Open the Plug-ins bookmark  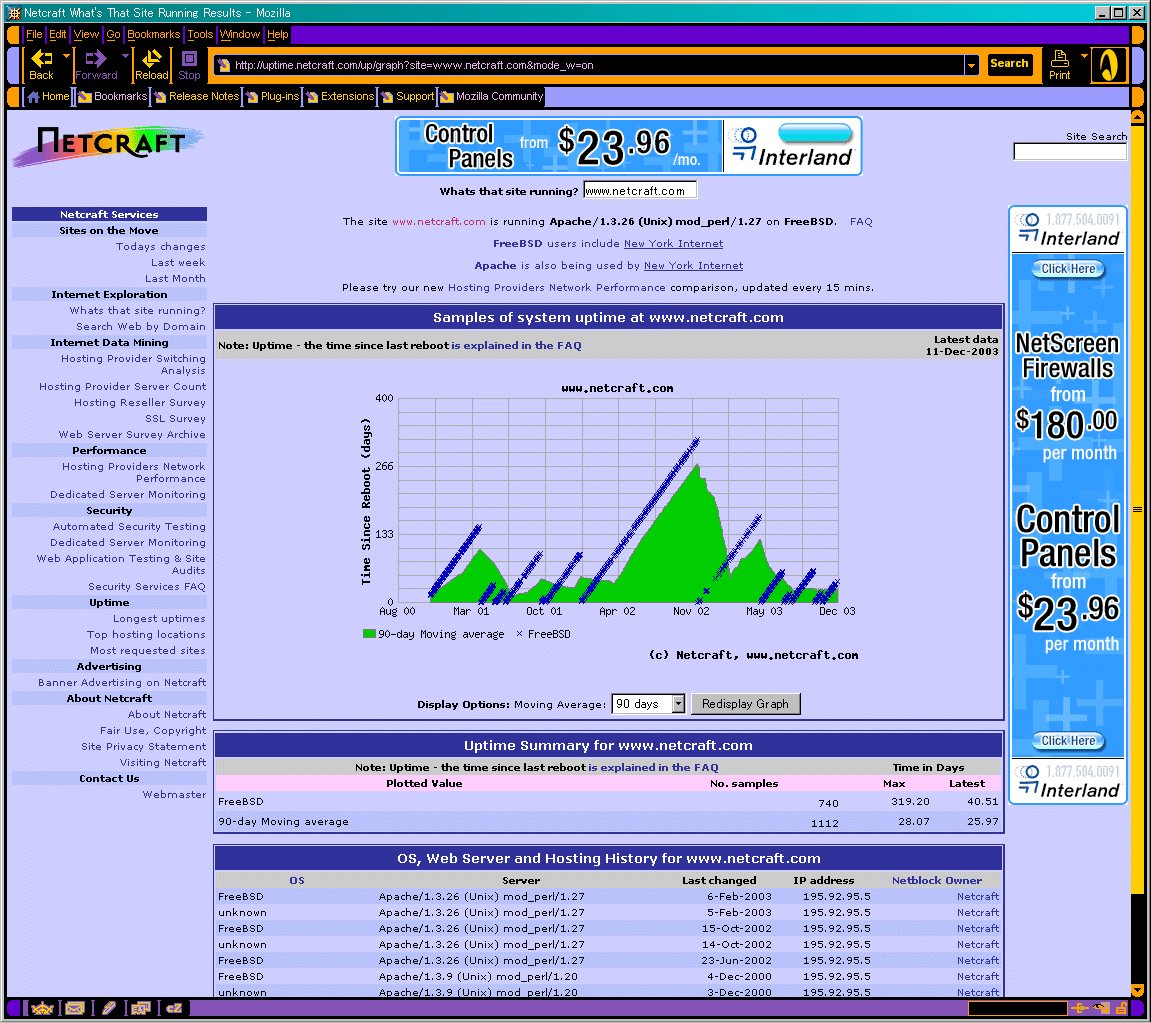click(273, 96)
